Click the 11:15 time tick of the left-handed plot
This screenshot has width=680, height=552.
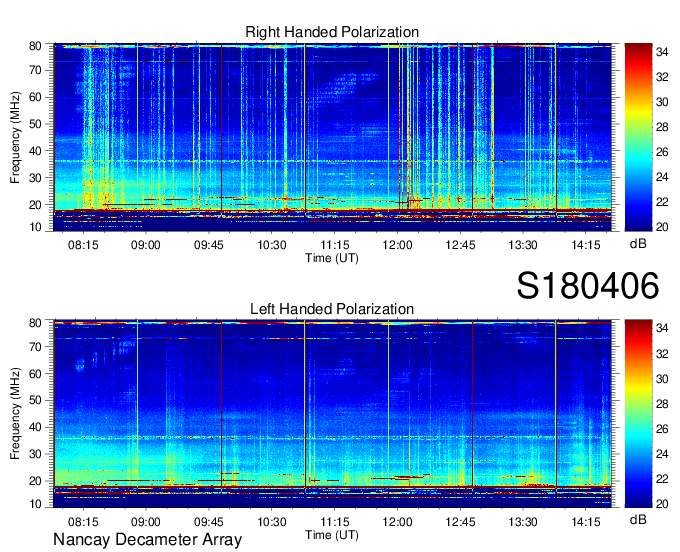[x=335, y=522]
